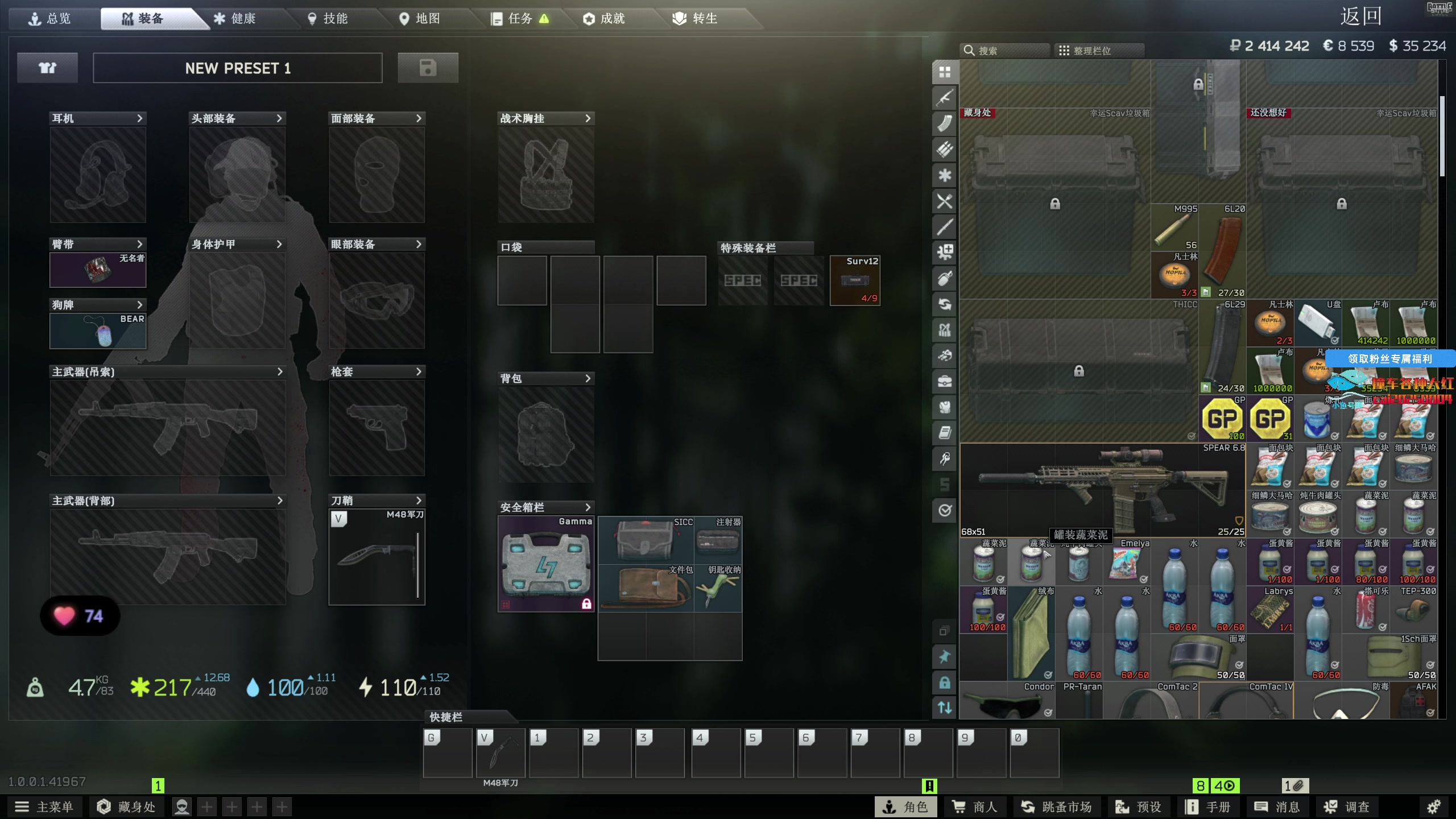
Task: Select the weapons filter icon in stash
Action: point(945,98)
